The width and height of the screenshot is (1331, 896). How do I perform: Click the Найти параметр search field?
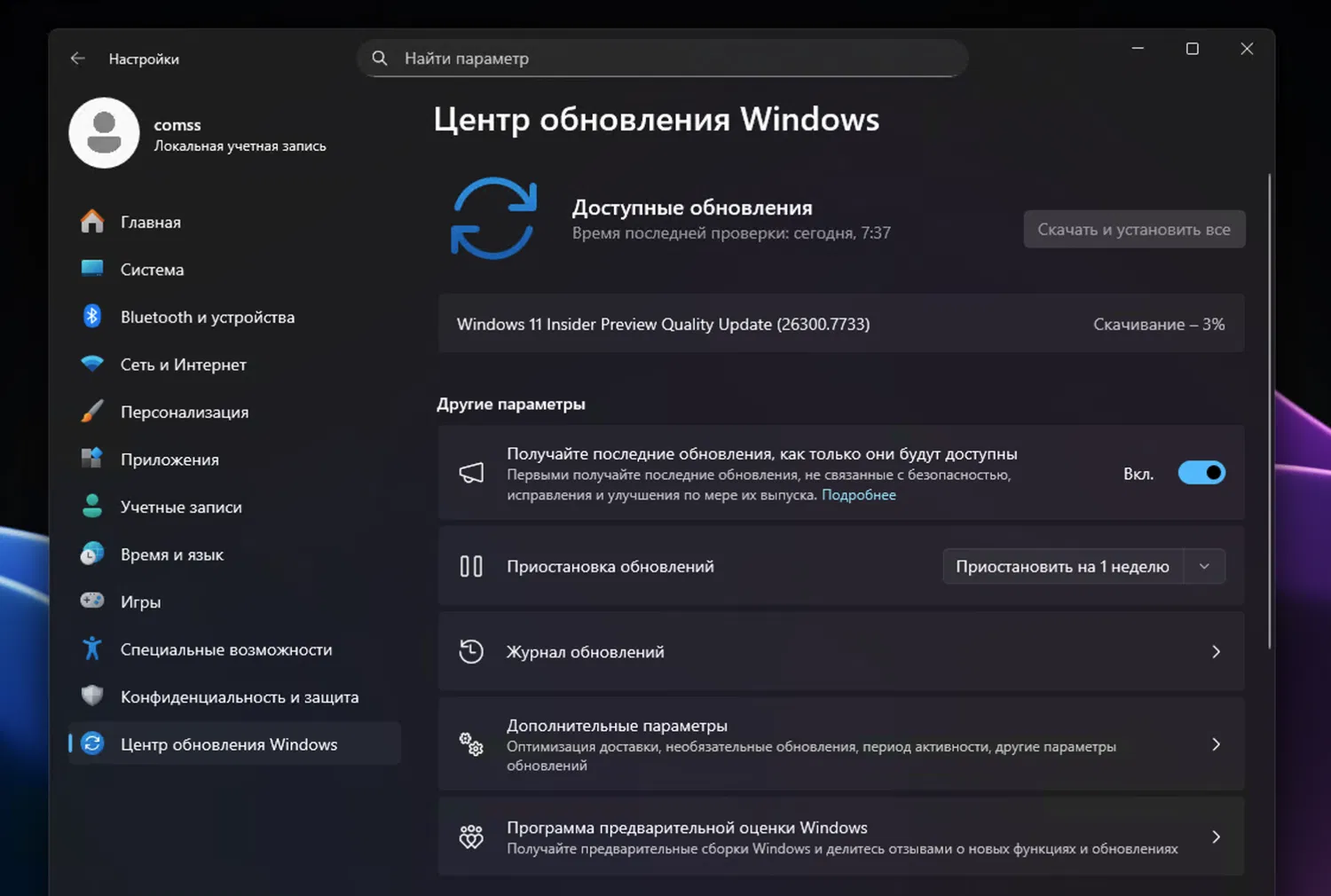coord(662,58)
